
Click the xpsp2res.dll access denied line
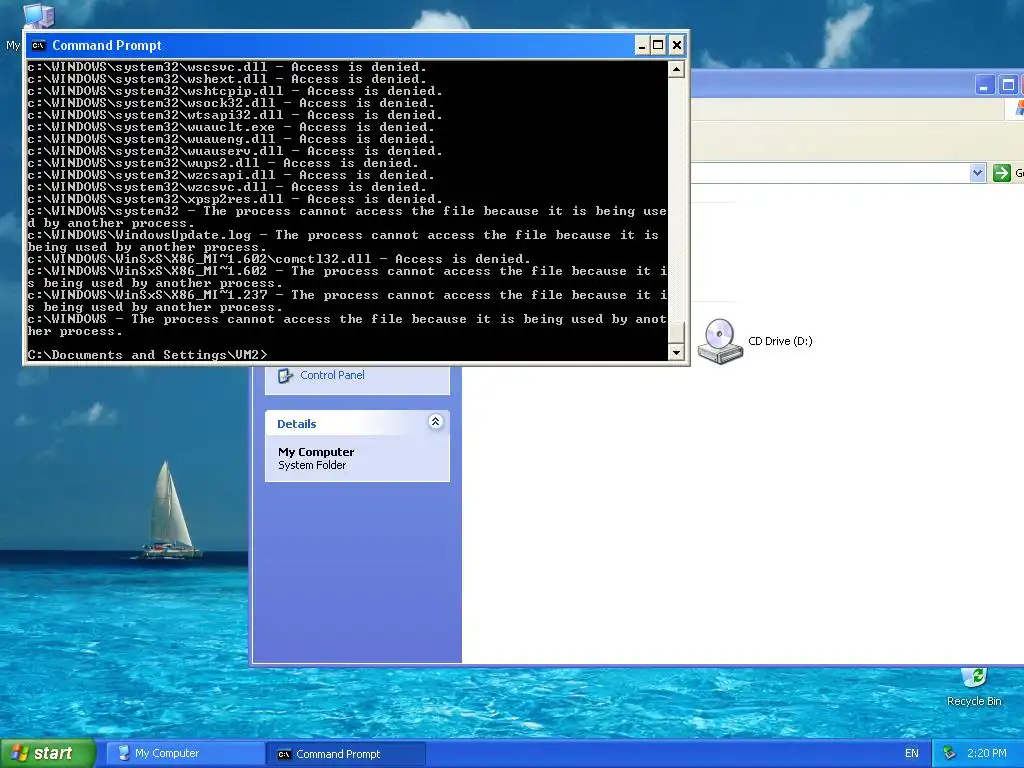pyautogui.click(x=235, y=199)
